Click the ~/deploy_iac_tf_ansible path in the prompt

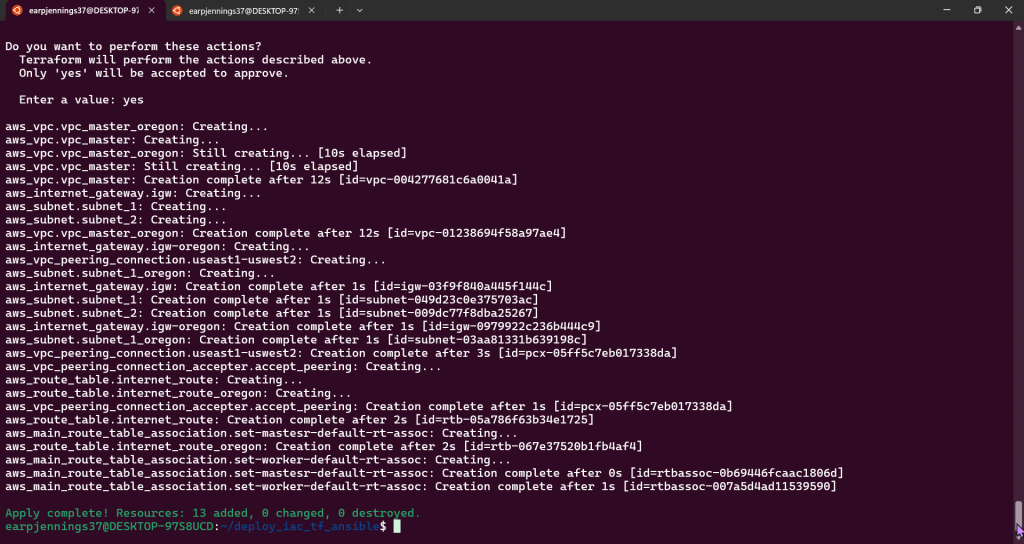point(300,526)
